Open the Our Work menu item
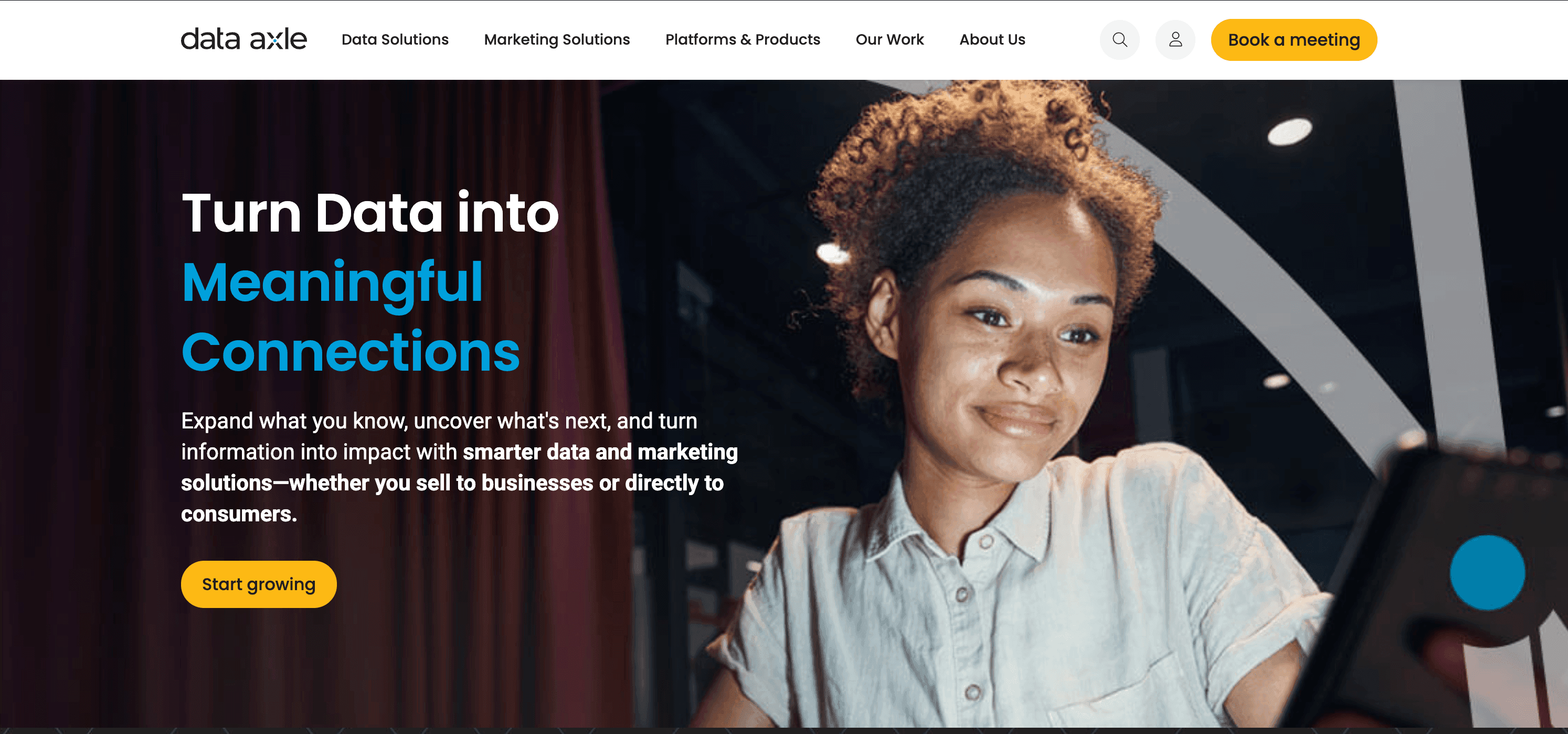Viewport: 1568px width, 734px height. 889,39
